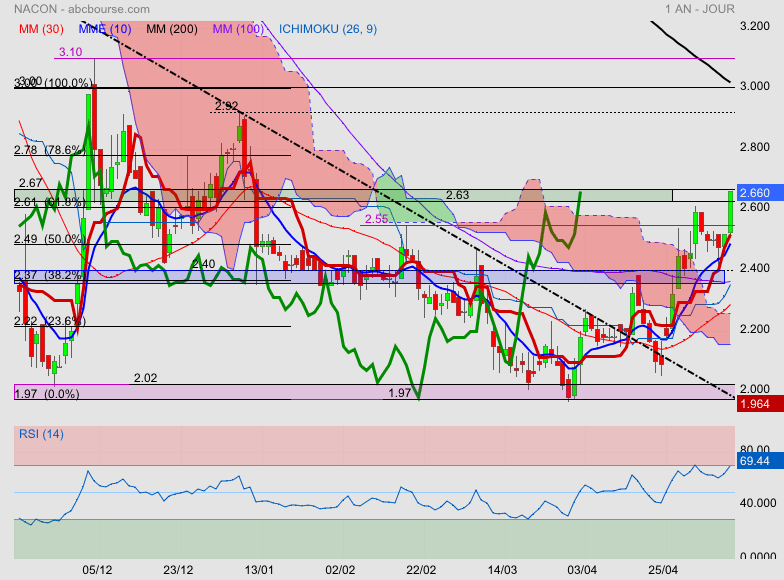Click the 2.55 magenta level label
This screenshot has height=580, width=784.
point(376,218)
